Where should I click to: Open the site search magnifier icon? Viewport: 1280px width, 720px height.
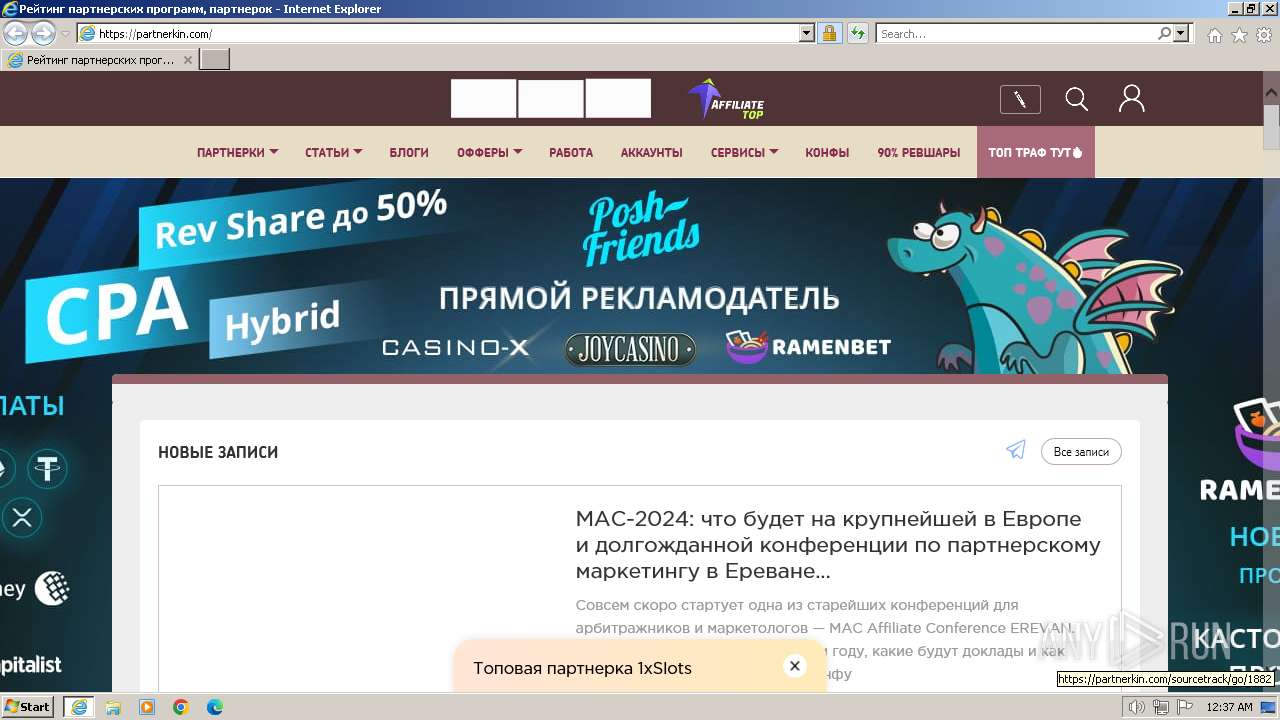coord(1076,99)
